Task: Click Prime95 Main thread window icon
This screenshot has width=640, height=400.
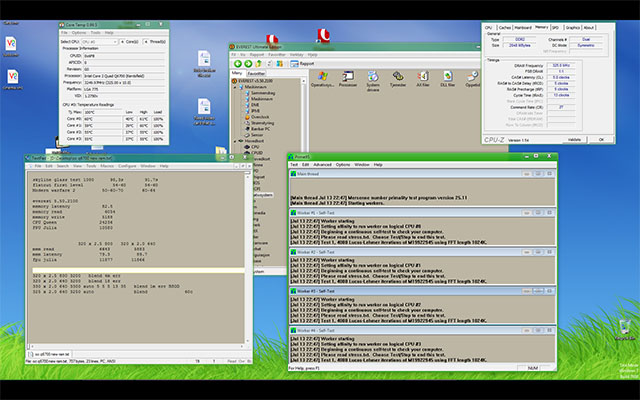Action: 293,174
